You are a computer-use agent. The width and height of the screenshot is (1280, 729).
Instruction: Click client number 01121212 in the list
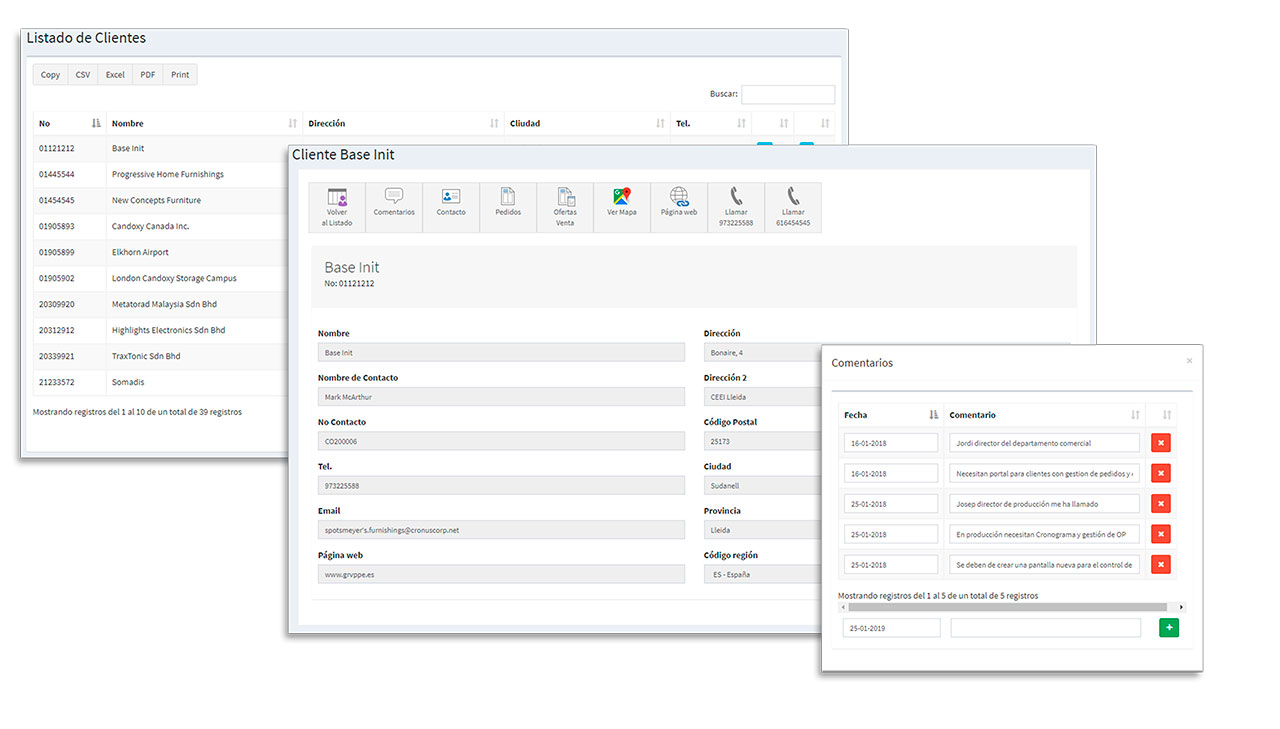pyautogui.click(x=56, y=148)
